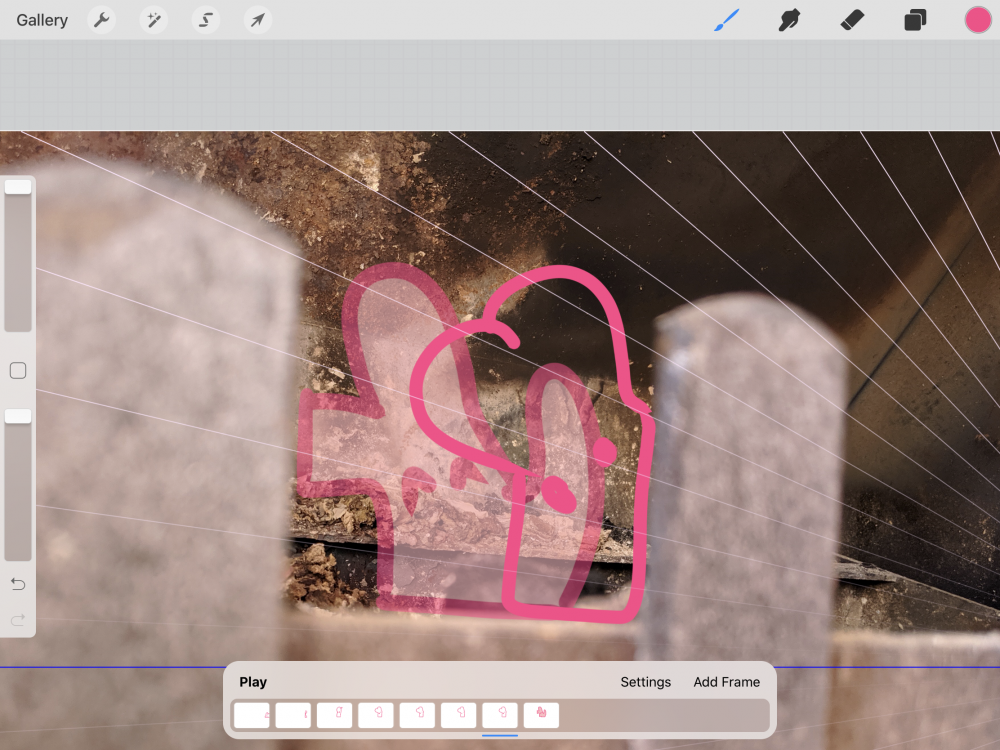Select the first frame in the timeline
Screen dimensions: 1000x750
[x=252, y=715]
